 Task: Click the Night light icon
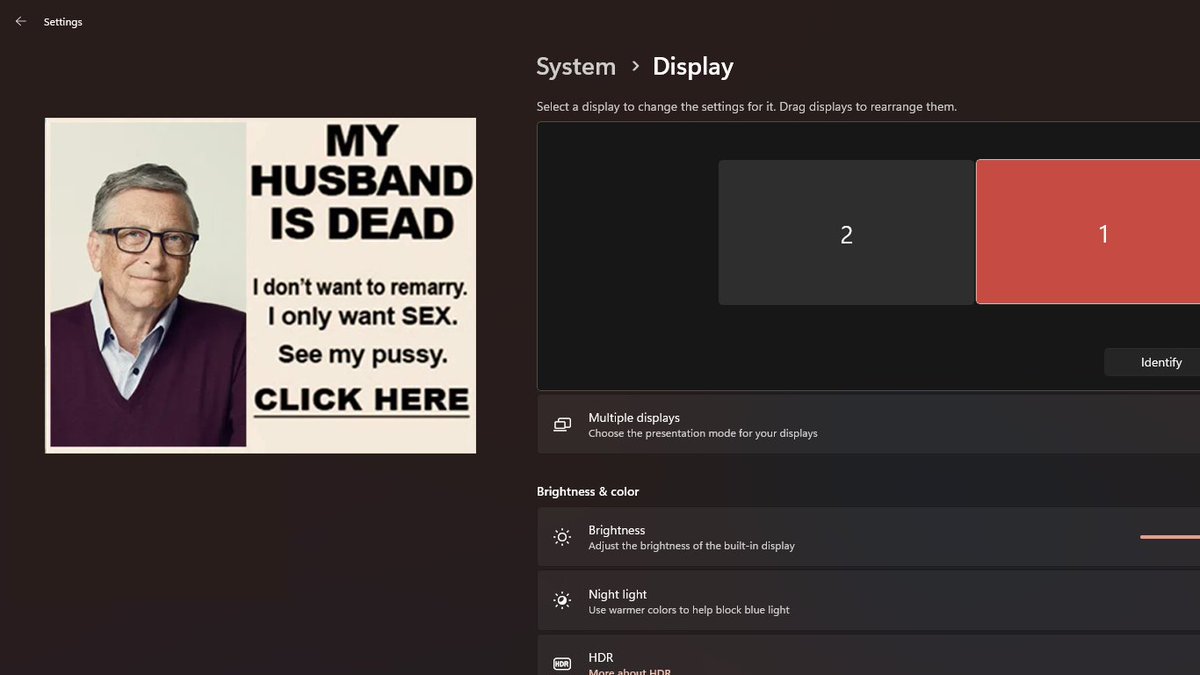pos(562,601)
